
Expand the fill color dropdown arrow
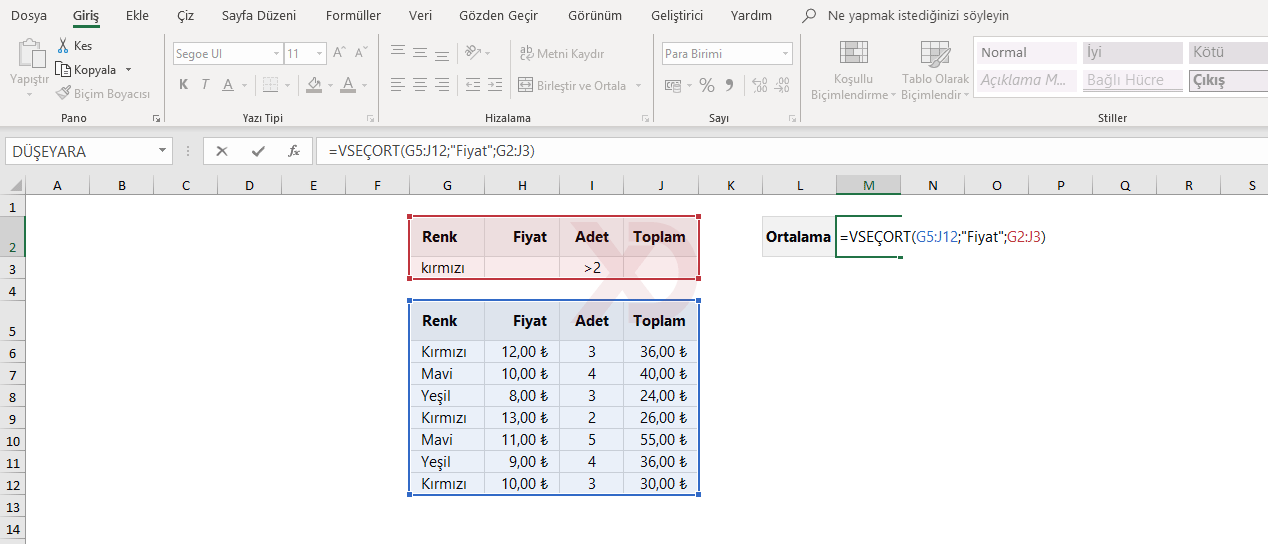(x=330, y=85)
